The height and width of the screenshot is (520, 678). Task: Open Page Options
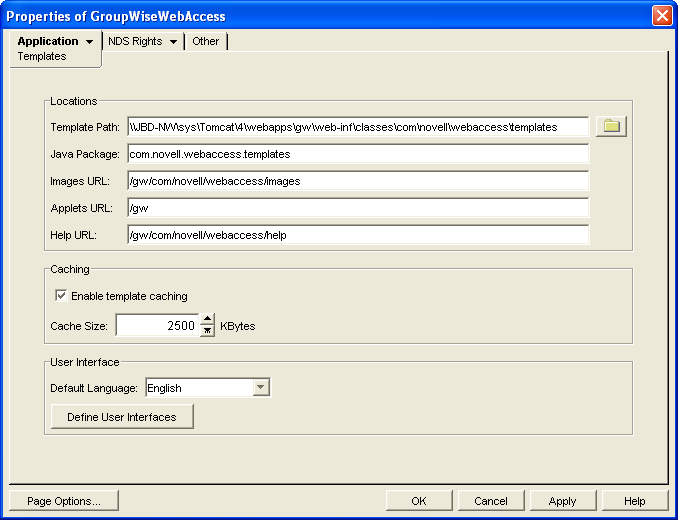click(64, 501)
